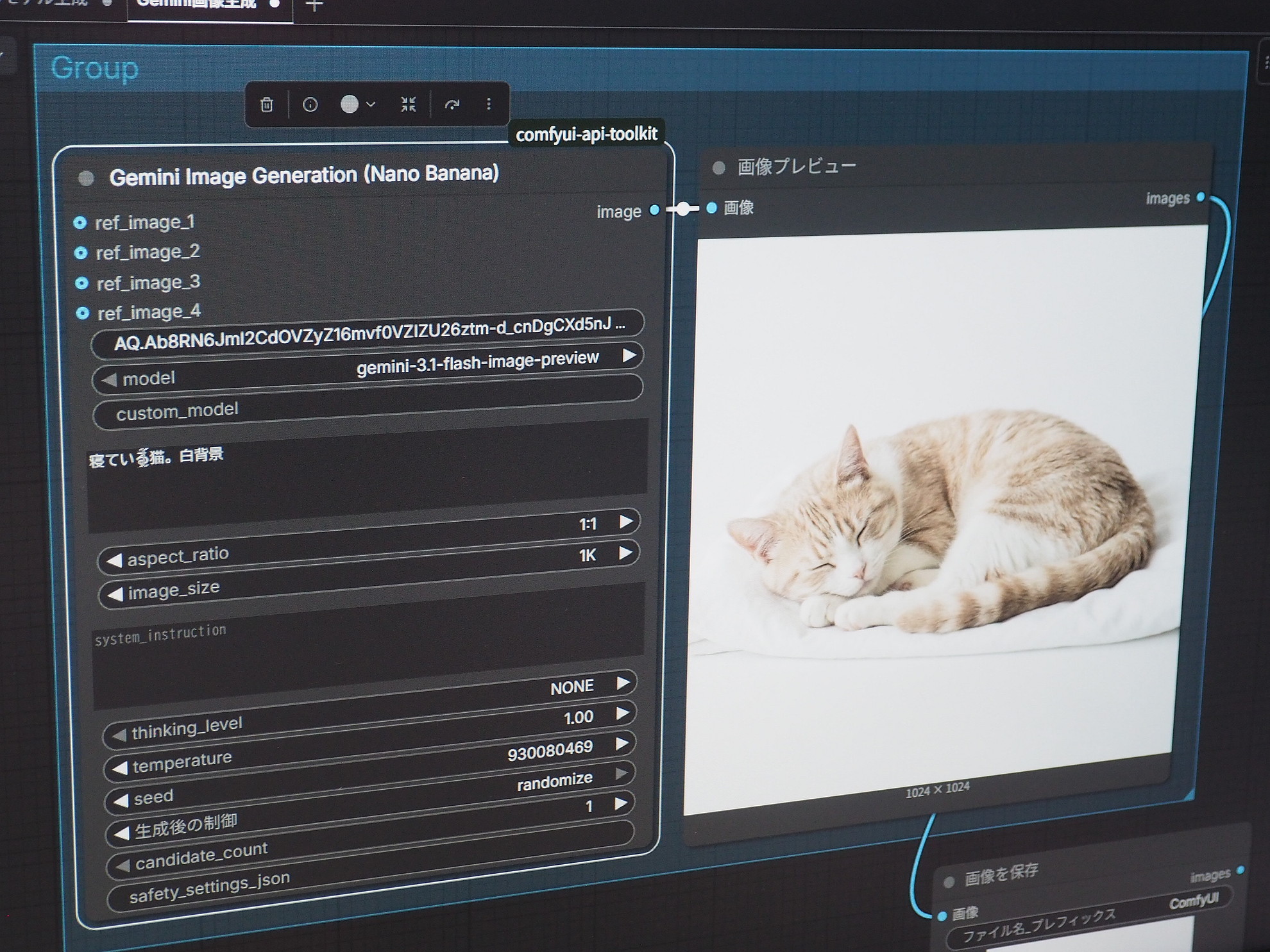Open the image_size 1K dropdown
This screenshot has width=1270, height=952.
tap(588, 555)
